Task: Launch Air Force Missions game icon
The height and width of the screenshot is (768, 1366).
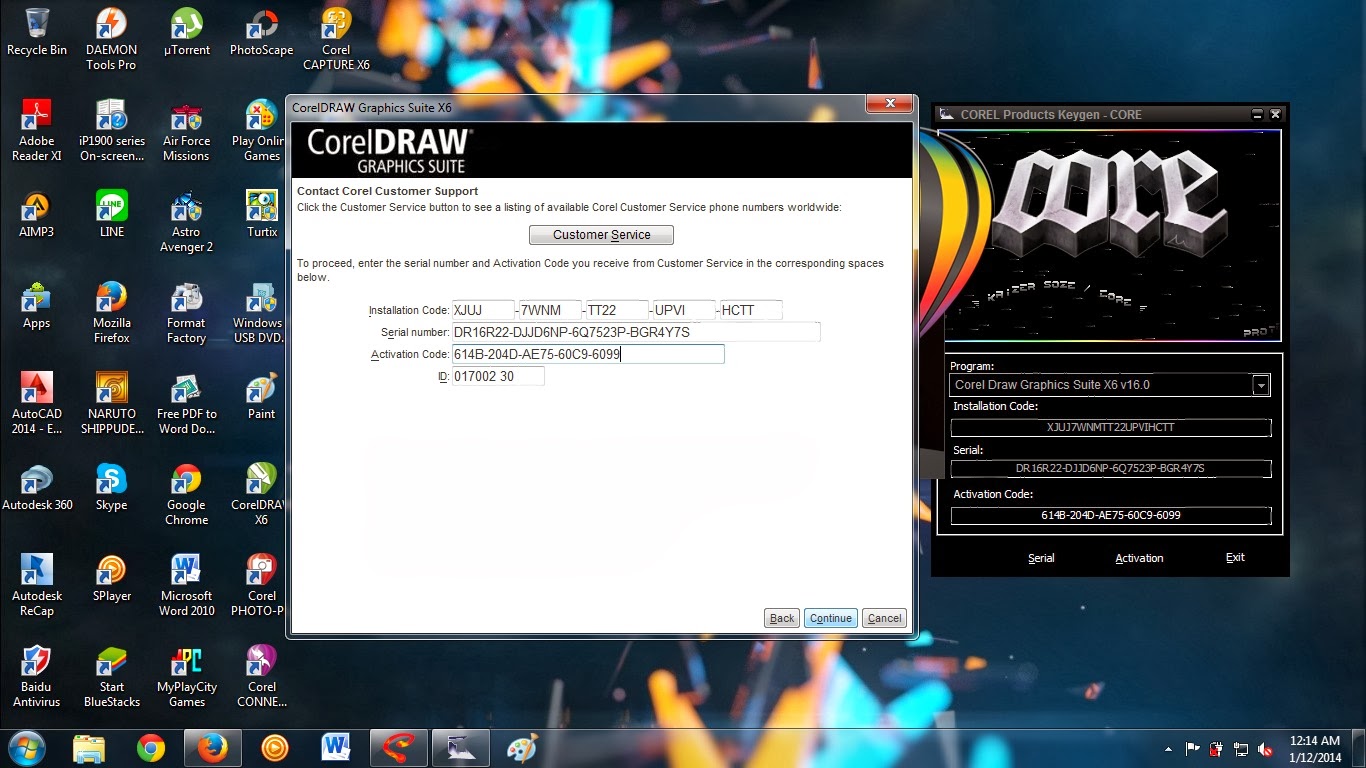Action: pyautogui.click(x=186, y=130)
